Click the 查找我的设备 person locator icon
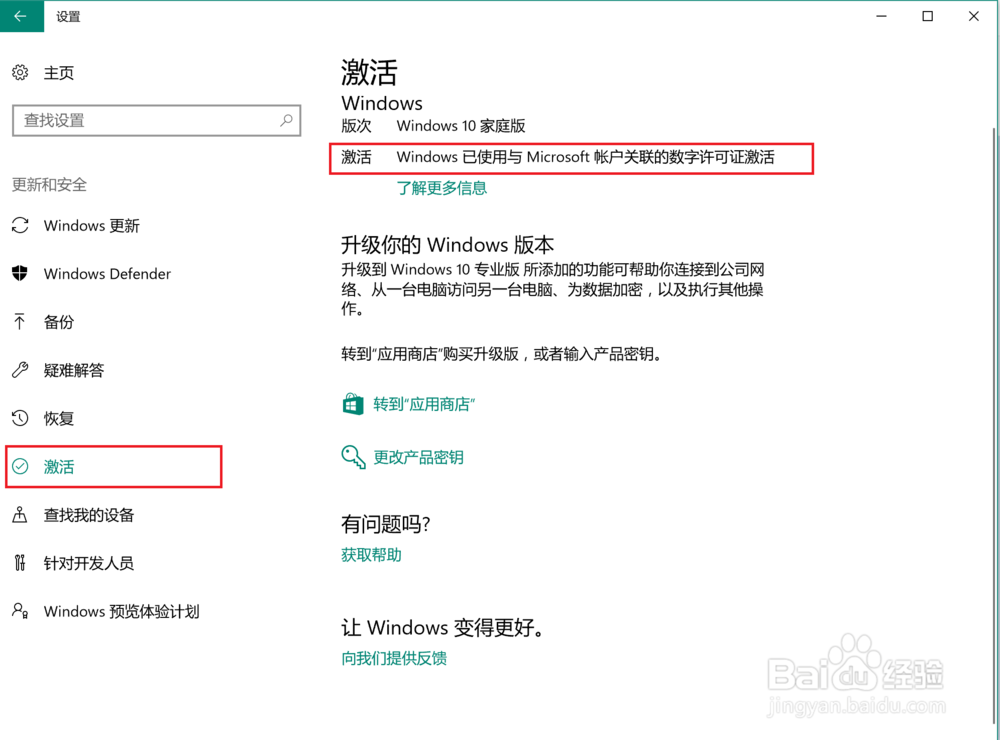 (20, 515)
